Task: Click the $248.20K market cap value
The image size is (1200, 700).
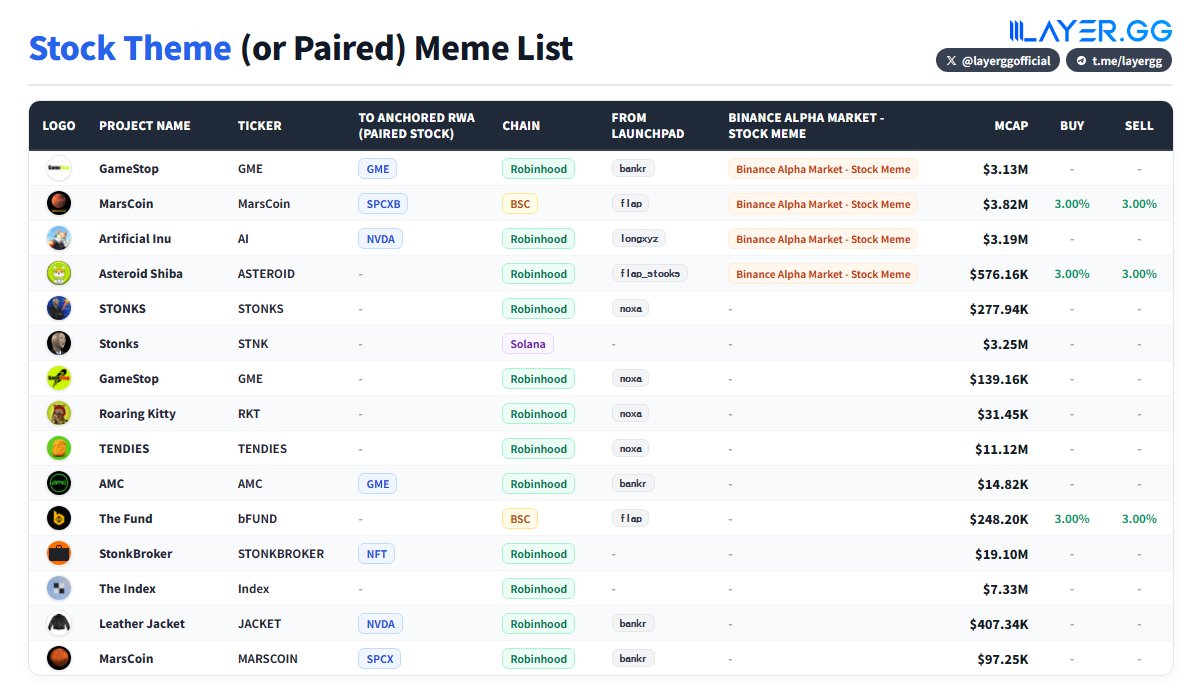Action: pyautogui.click(x=998, y=519)
